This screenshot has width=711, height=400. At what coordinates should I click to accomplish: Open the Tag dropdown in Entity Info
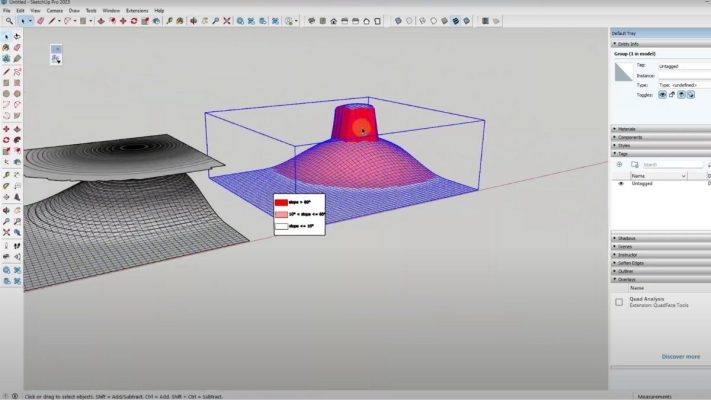click(x=681, y=66)
